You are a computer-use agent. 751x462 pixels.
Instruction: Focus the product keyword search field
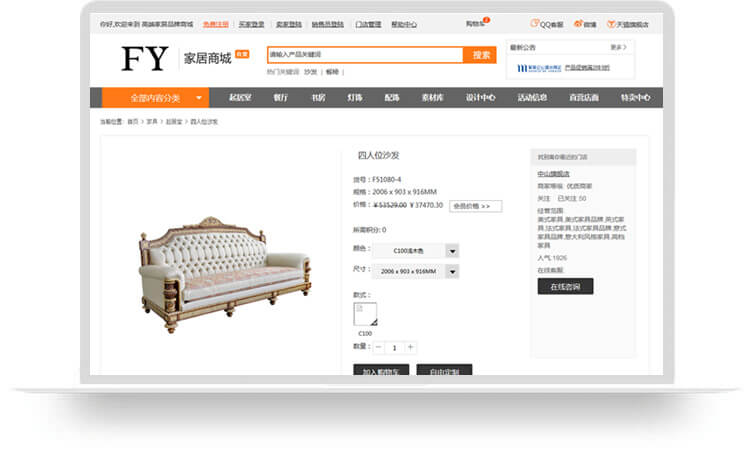point(365,55)
